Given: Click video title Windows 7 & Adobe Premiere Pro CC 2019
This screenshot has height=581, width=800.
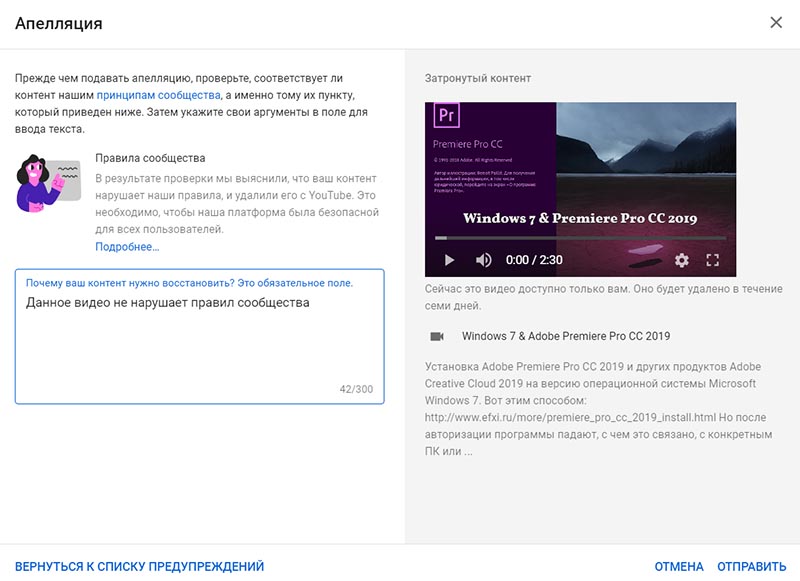Looking at the screenshot, I should [566, 336].
